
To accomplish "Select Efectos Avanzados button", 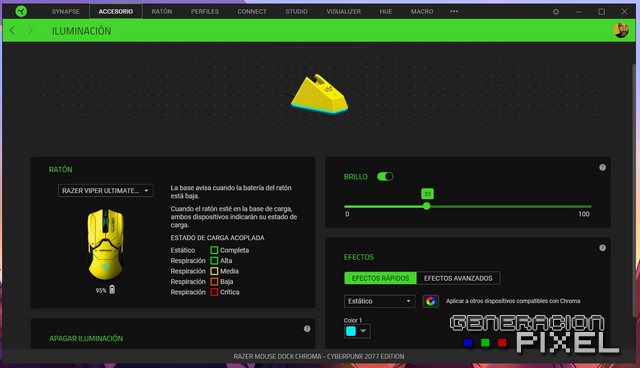I will [458, 278].
